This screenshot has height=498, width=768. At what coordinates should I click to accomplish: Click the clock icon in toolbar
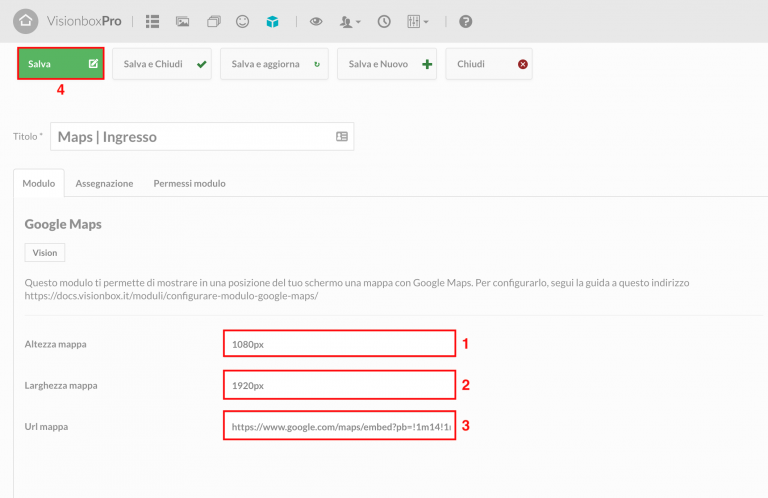coord(384,22)
